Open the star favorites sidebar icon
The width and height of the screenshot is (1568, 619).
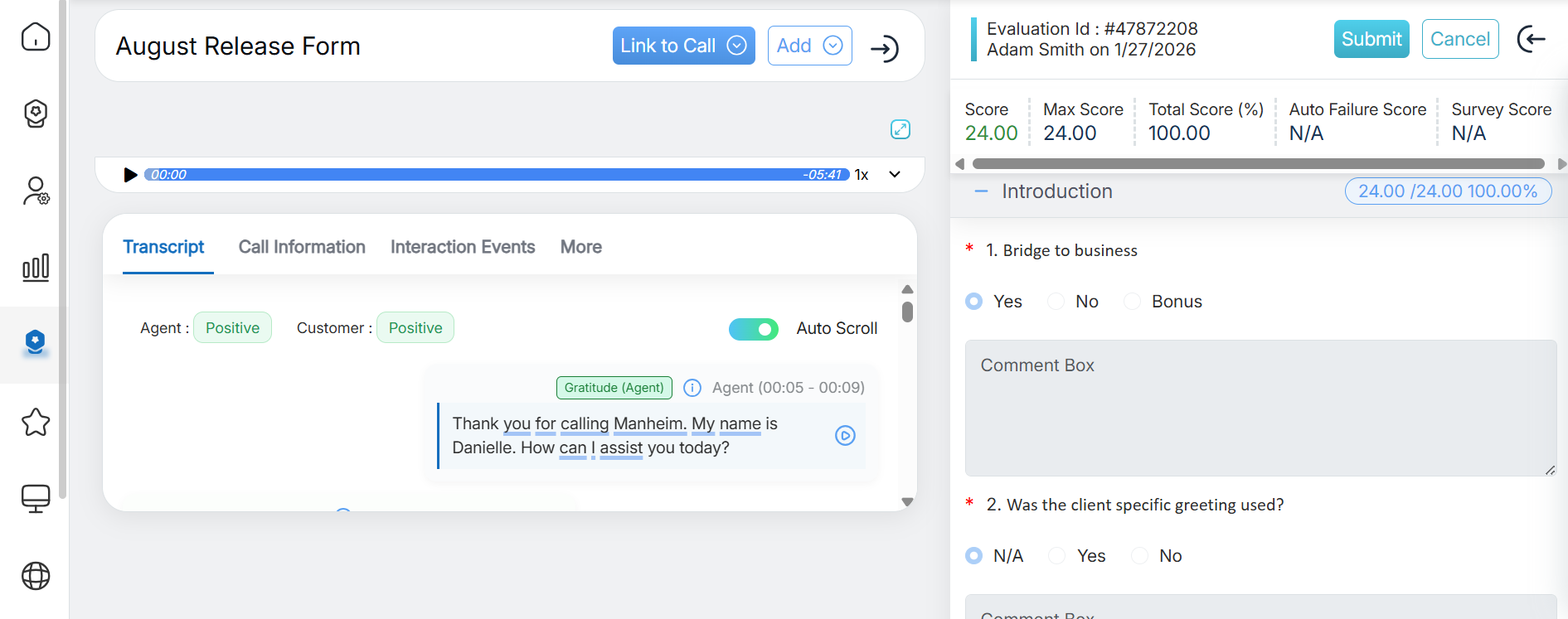(36, 423)
